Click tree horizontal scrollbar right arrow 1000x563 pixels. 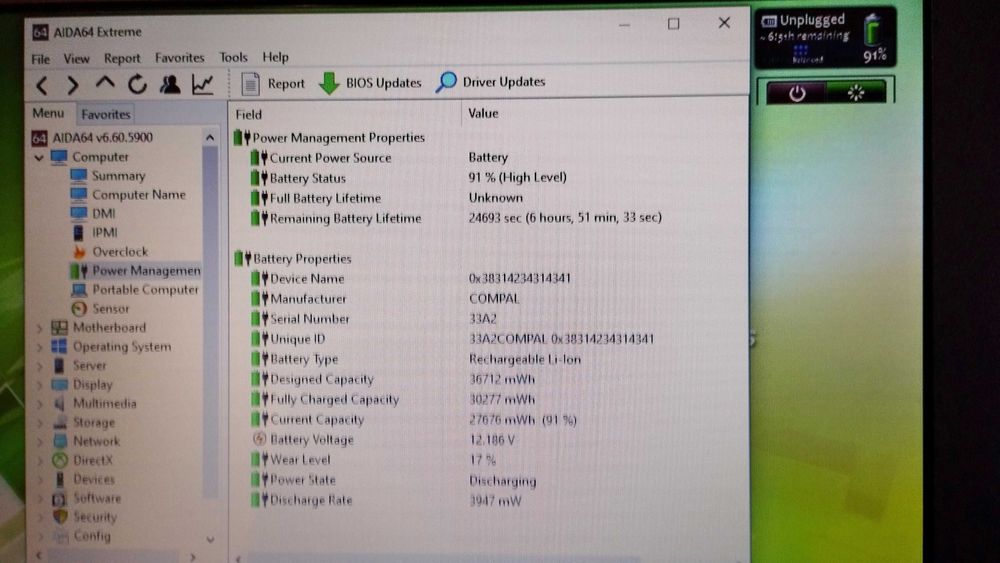[193, 557]
